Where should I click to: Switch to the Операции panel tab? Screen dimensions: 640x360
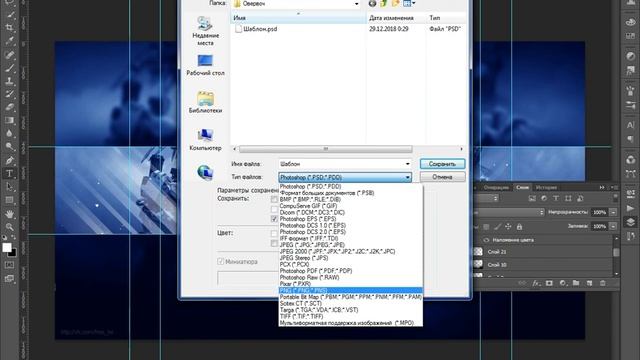coord(496,188)
